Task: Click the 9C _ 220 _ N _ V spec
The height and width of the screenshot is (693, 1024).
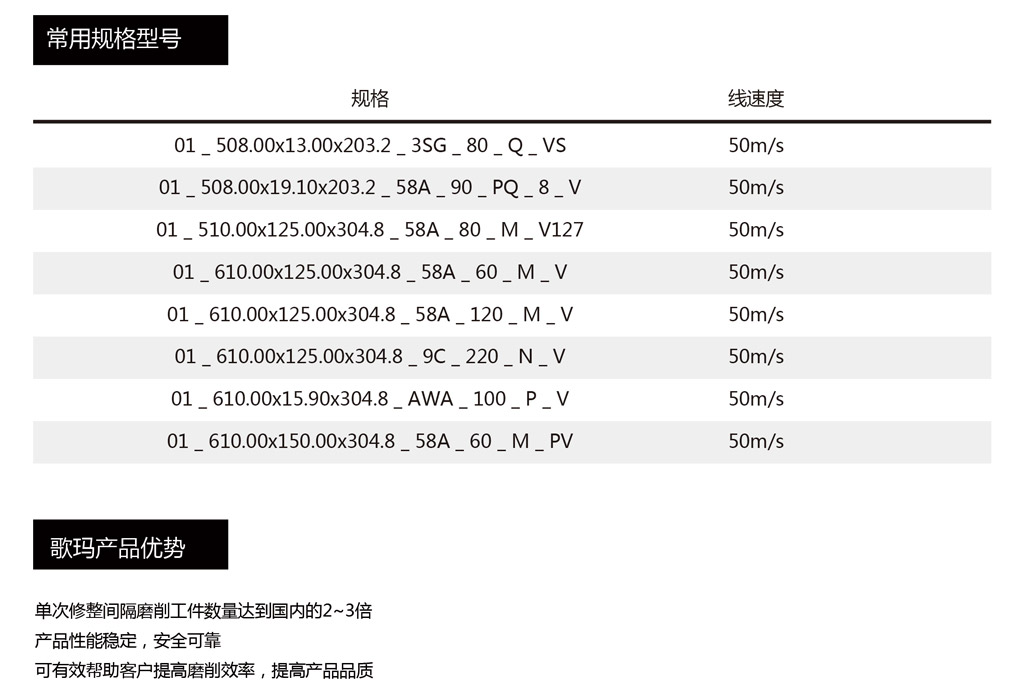Action: (370, 357)
